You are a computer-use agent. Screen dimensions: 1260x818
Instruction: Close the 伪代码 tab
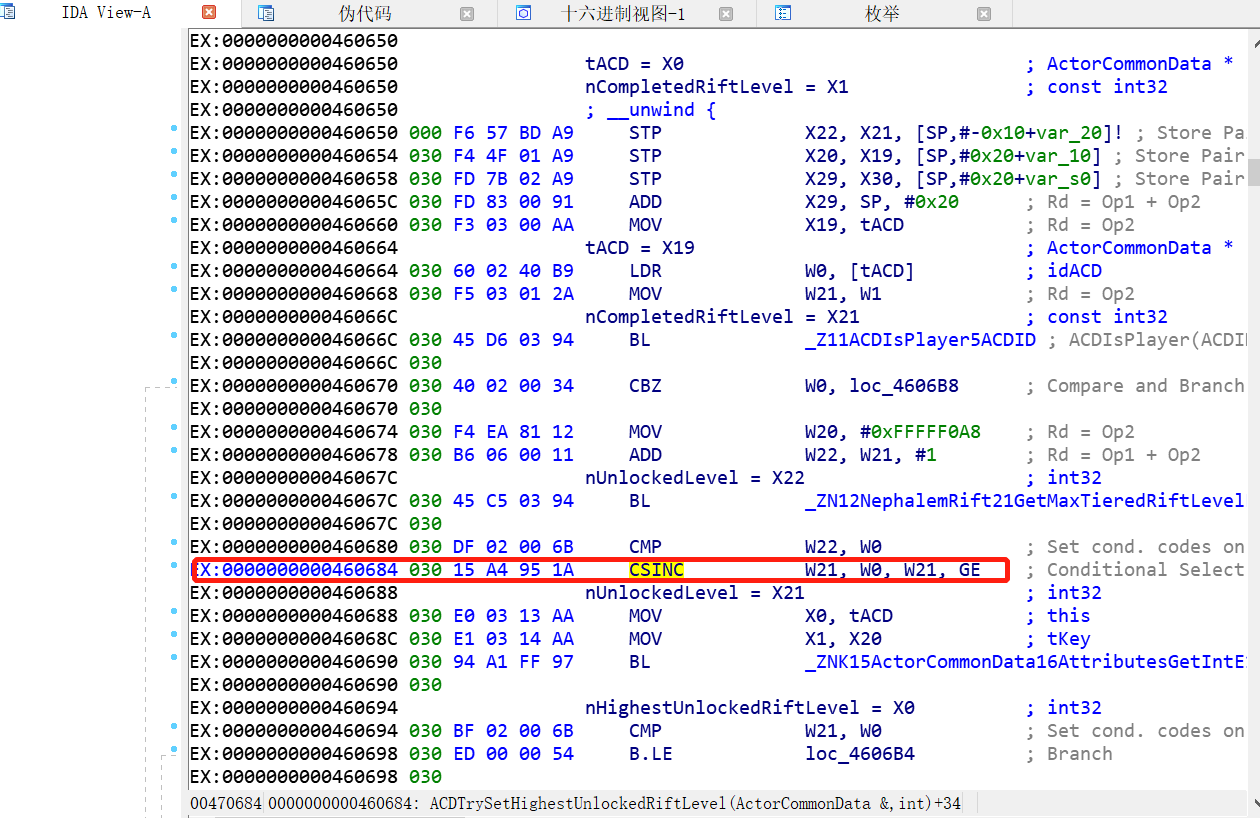(x=467, y=14)
